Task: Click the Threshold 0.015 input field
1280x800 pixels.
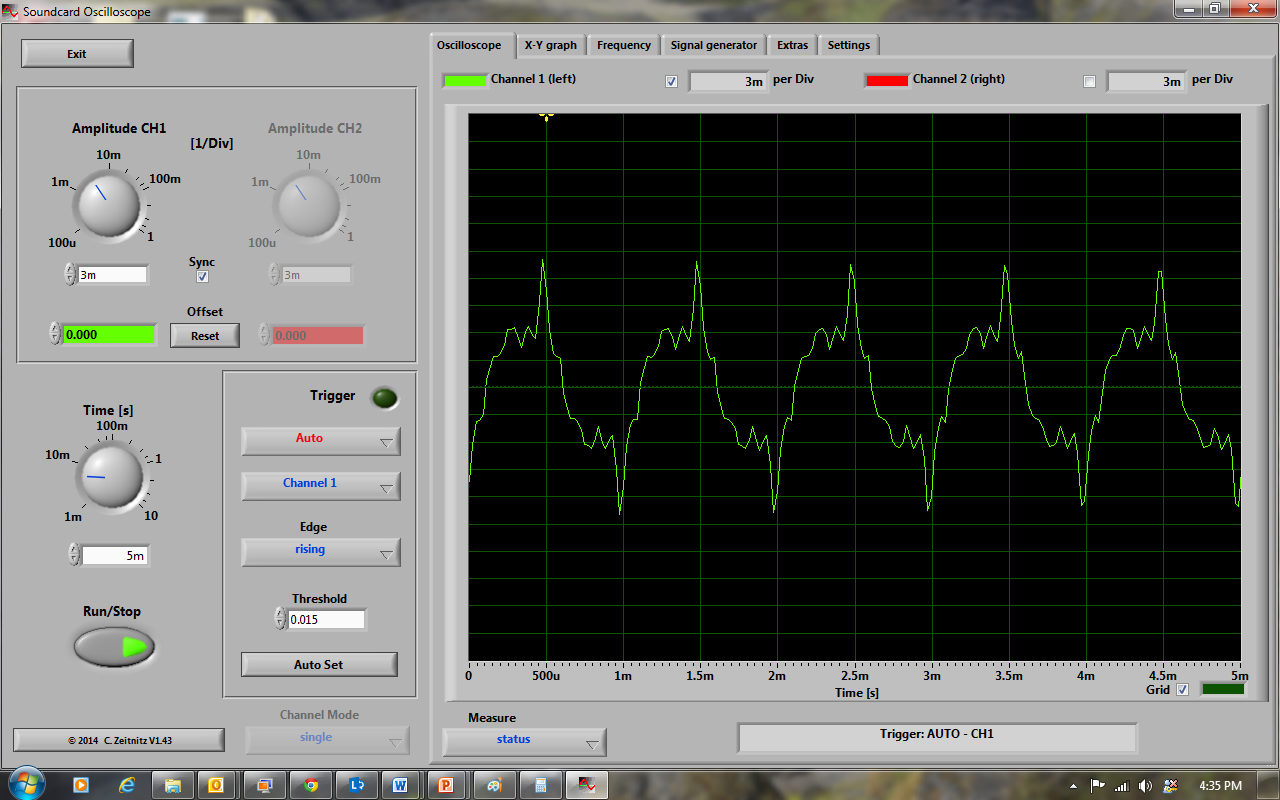Action: tap(327, 619)
